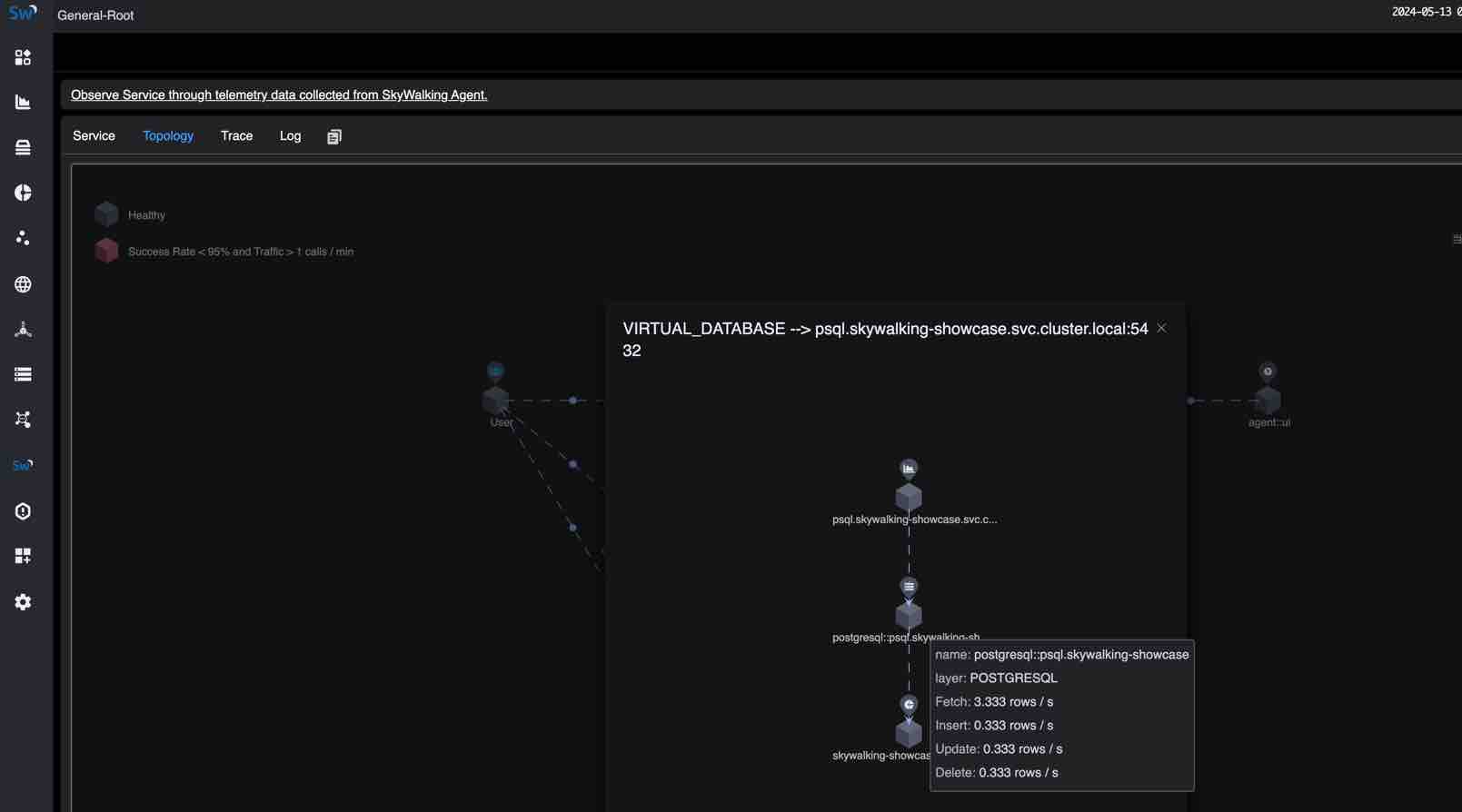
Task: Open the pie chart sidebar icon
Action: [23, 193]
